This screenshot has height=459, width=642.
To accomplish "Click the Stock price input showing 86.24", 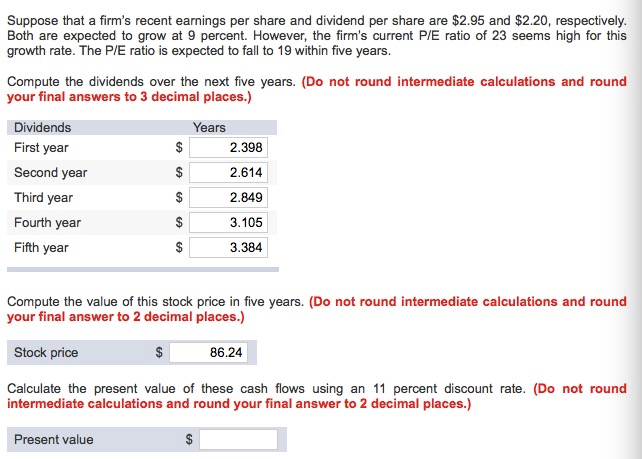I will pos(208,352).
